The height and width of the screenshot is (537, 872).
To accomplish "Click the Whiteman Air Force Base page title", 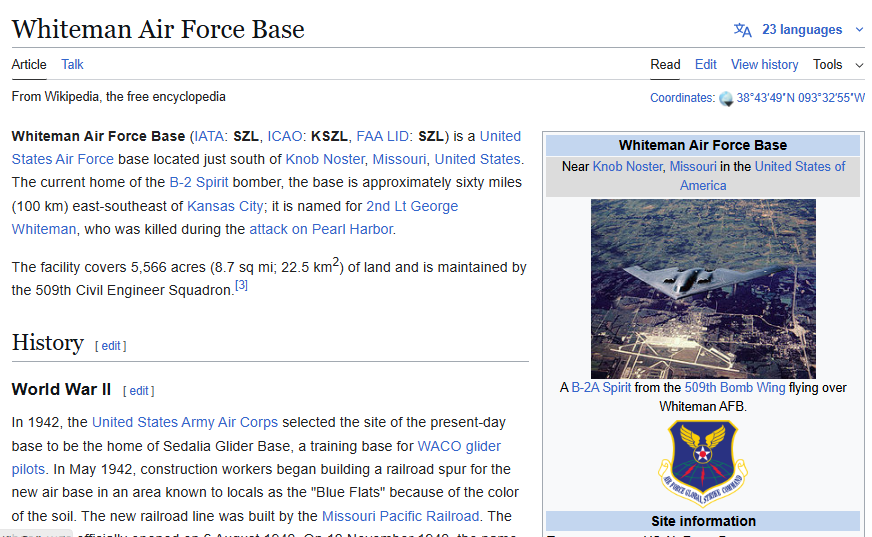I will coord(158,29).
